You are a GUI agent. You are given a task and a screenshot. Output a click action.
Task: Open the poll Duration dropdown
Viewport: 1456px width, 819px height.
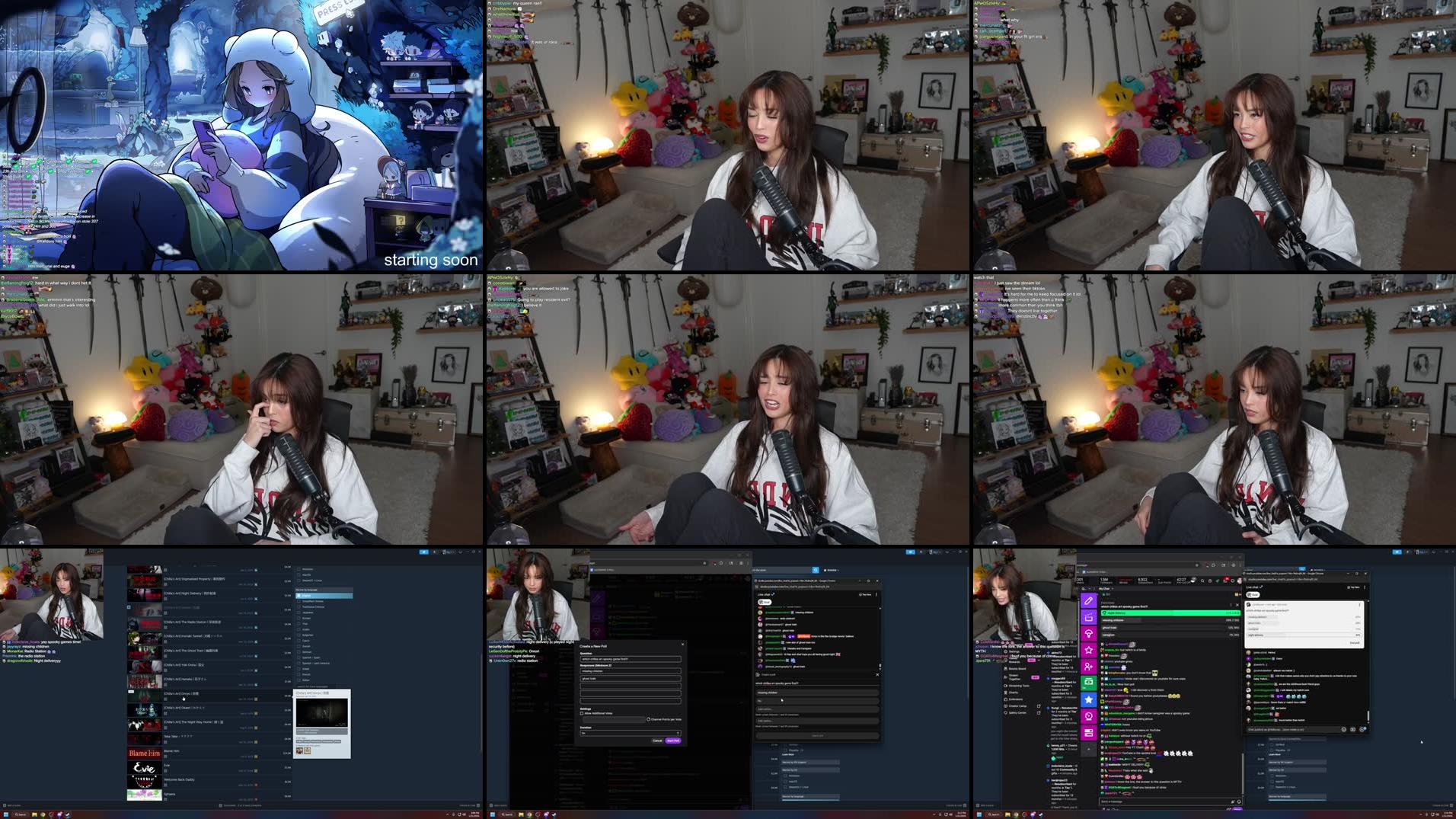(x=631, y=733)
